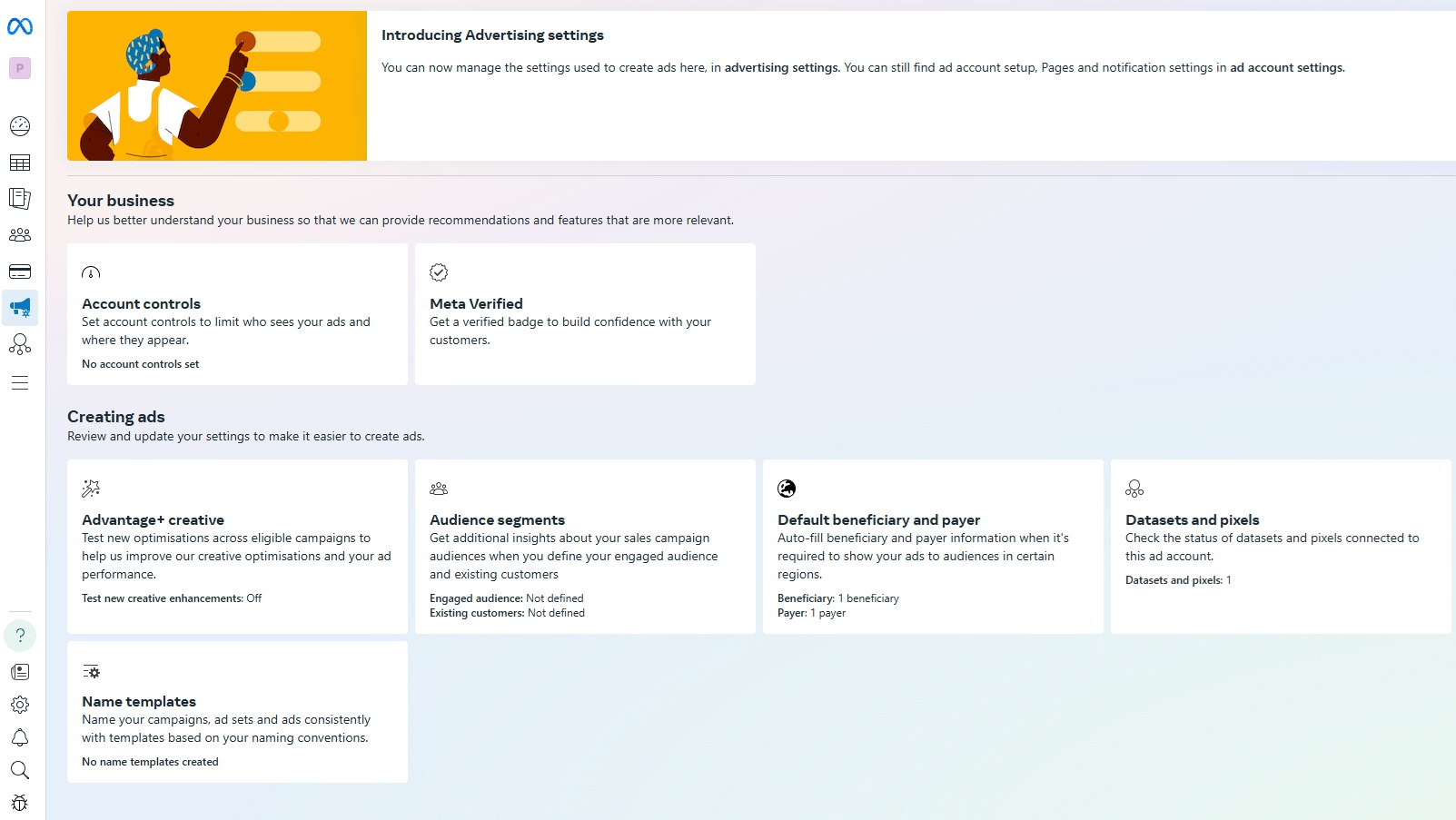The width and height of the screenshot is (1456, 820).
Task: Click 'Test new creative enhancements: Off' text
Action: 172,598
